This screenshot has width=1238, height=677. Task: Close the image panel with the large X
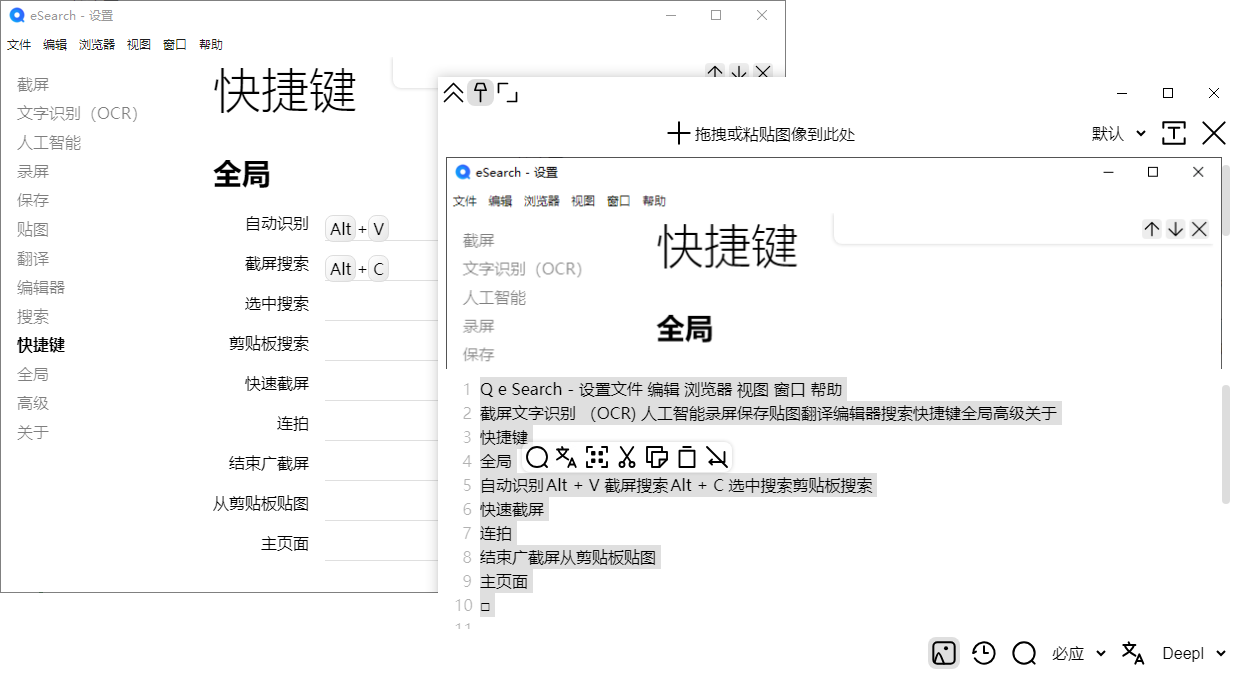click(x=1213, y=133)
